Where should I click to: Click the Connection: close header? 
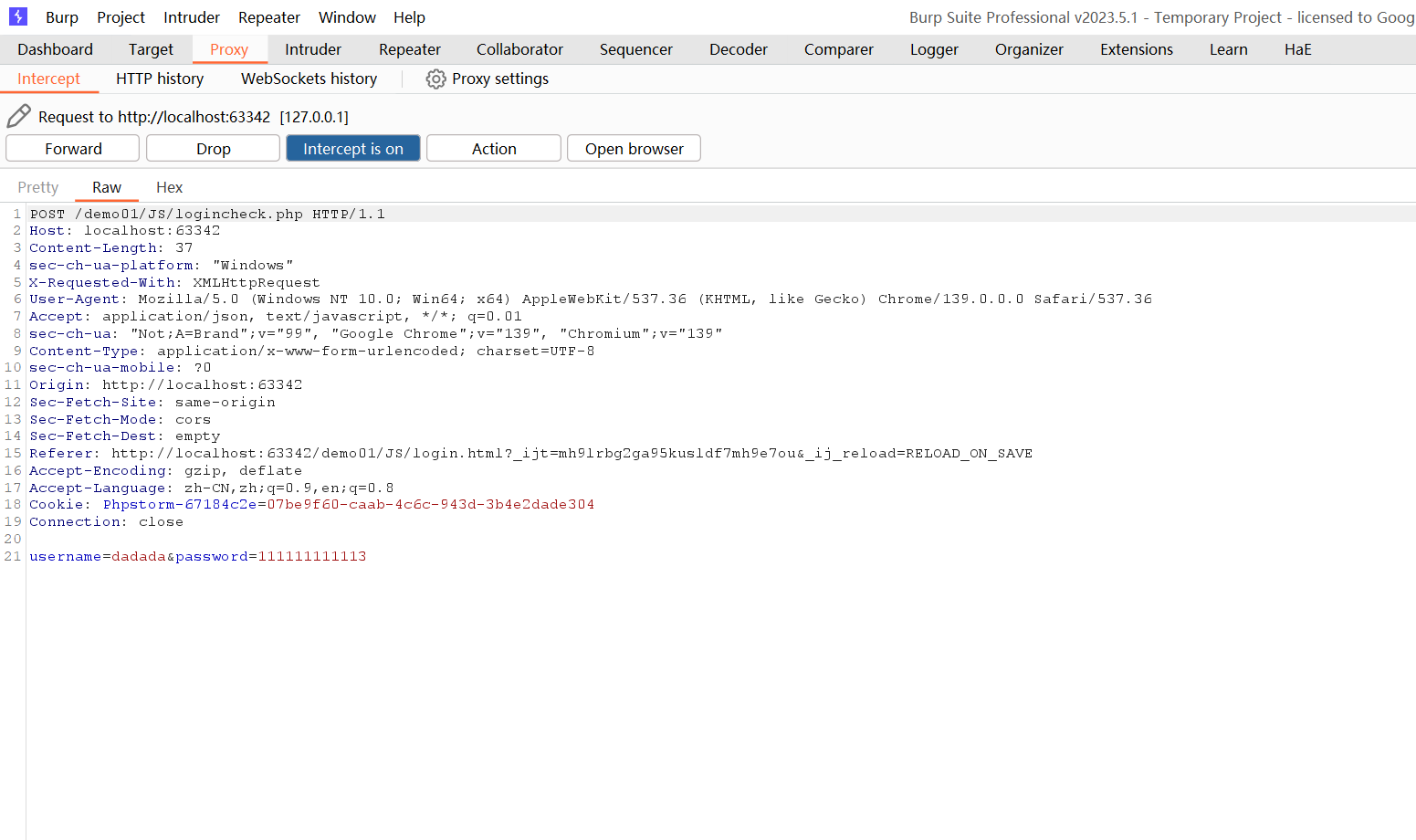(x=107, y=522)
